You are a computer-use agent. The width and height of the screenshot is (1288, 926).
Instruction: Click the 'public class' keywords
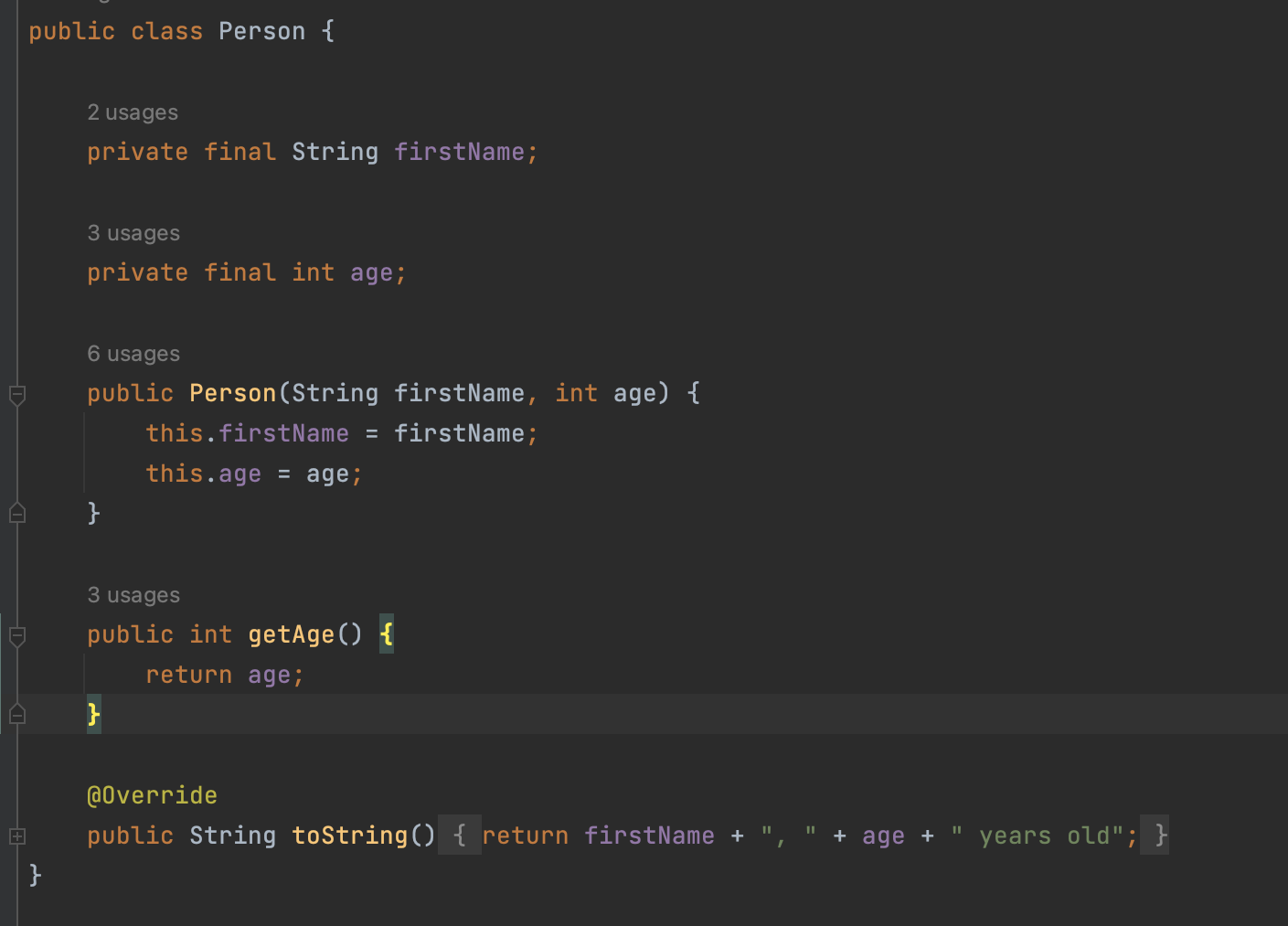116,31
